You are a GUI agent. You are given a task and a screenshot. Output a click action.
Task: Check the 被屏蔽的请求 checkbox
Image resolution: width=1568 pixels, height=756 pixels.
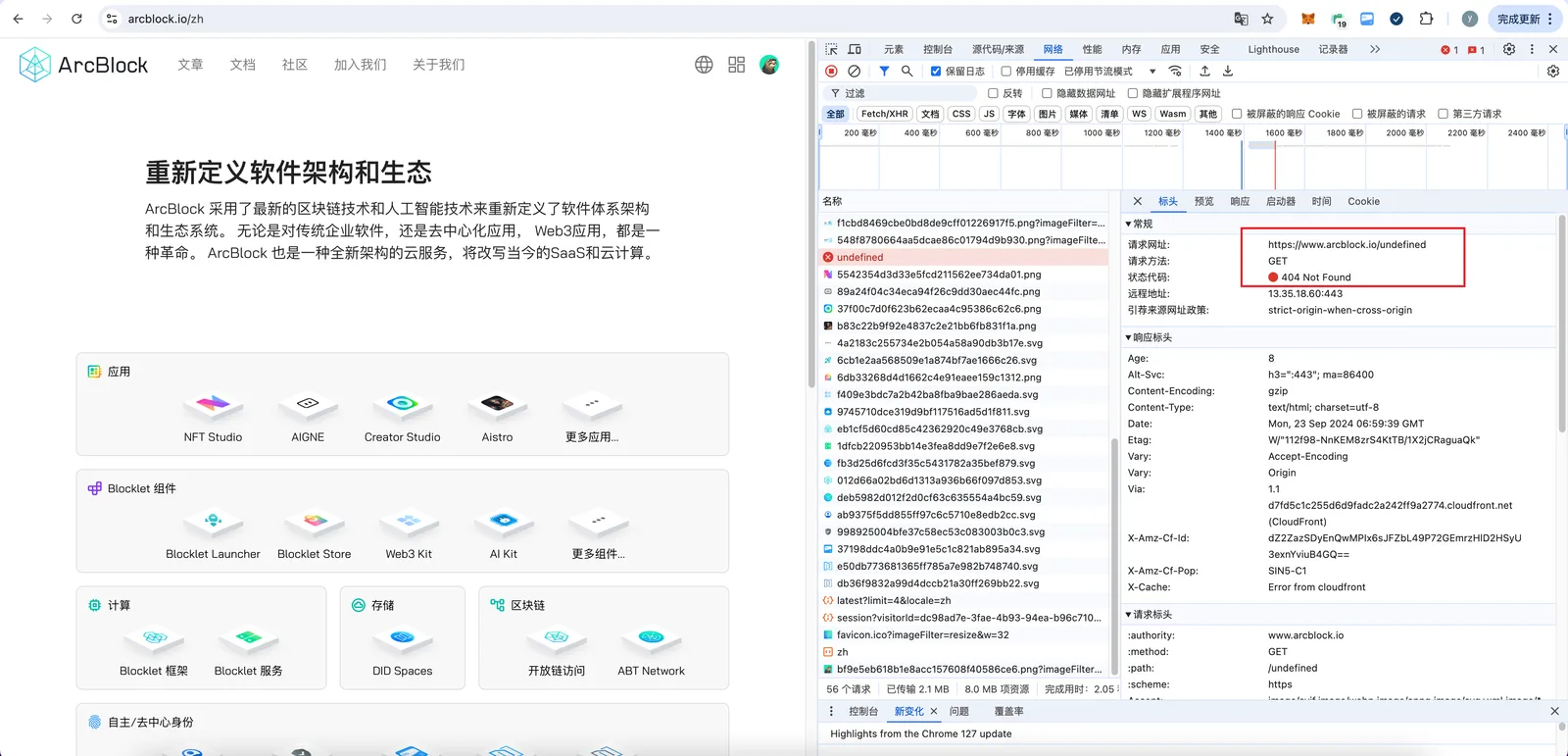click(1357, 114)
